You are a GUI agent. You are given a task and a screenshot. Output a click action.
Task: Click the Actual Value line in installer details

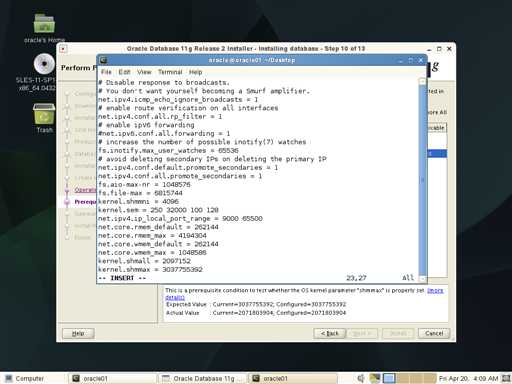coord(256,313)
